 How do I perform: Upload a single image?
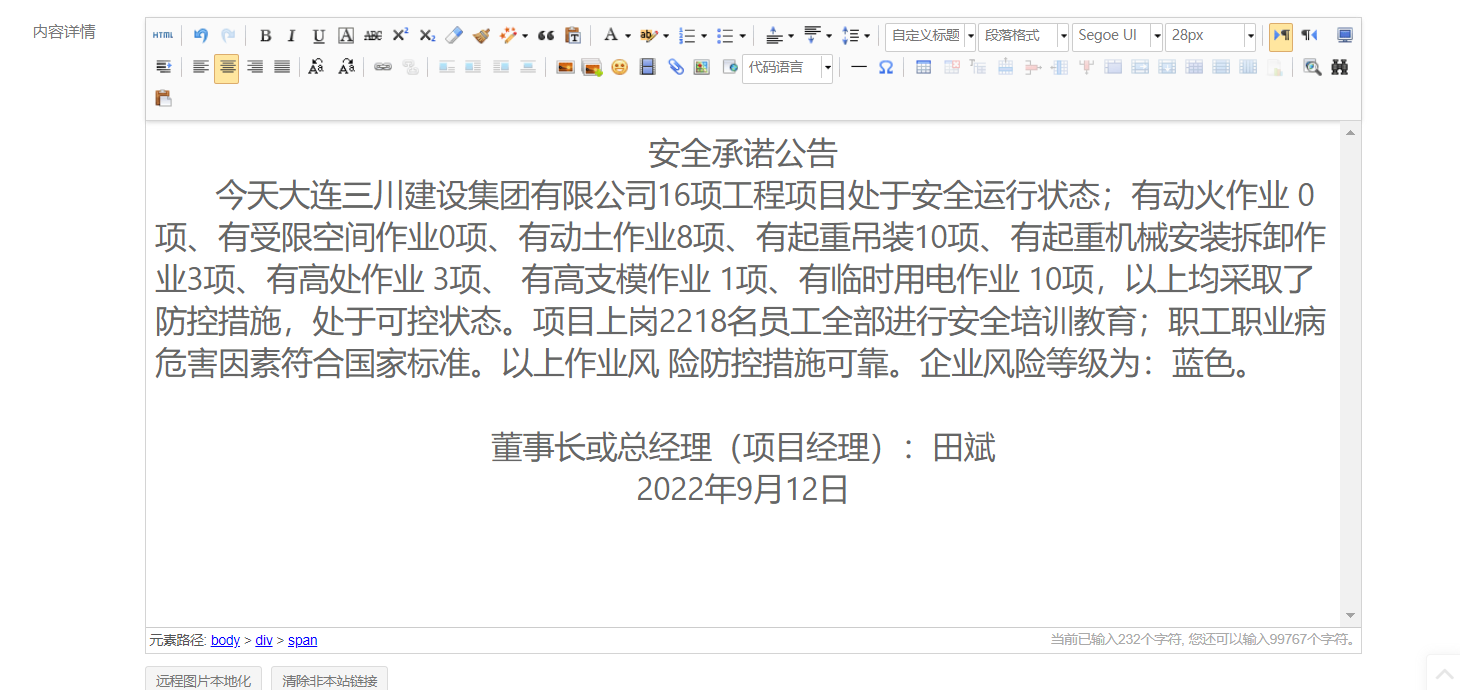click(x=565, y=67)
